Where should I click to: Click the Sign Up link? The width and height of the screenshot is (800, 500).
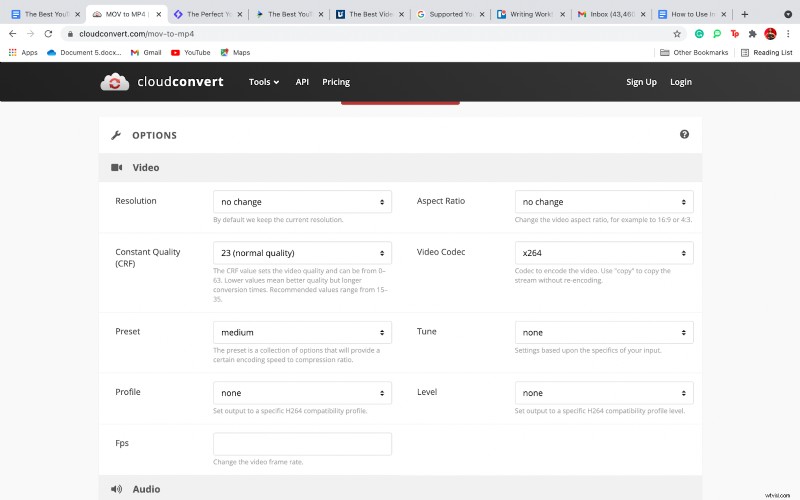coord(641,82)
